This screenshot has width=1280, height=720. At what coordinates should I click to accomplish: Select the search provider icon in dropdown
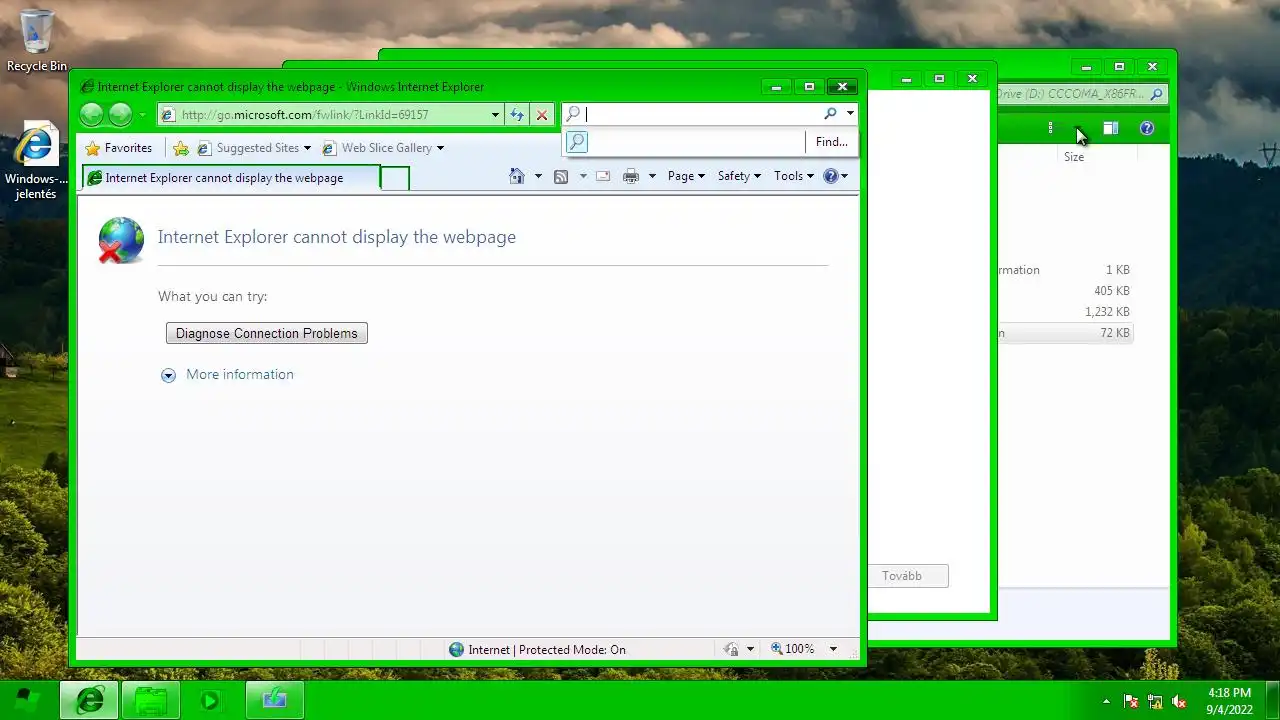click(x=577, y=142)
